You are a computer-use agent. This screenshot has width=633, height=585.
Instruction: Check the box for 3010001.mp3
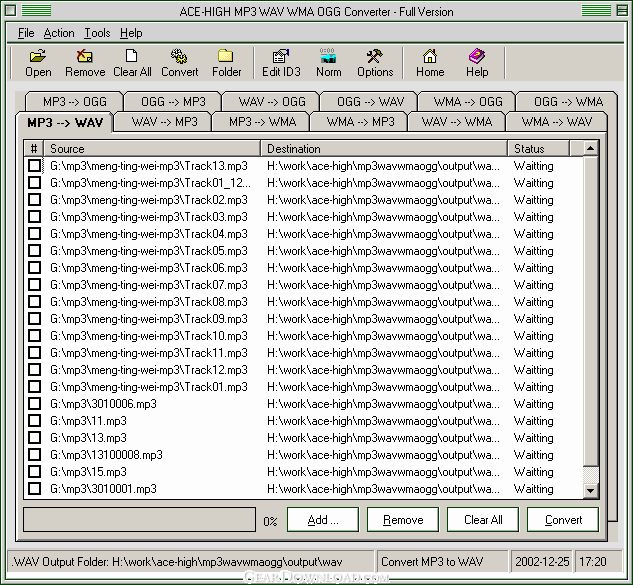click(x=35, y=489)
